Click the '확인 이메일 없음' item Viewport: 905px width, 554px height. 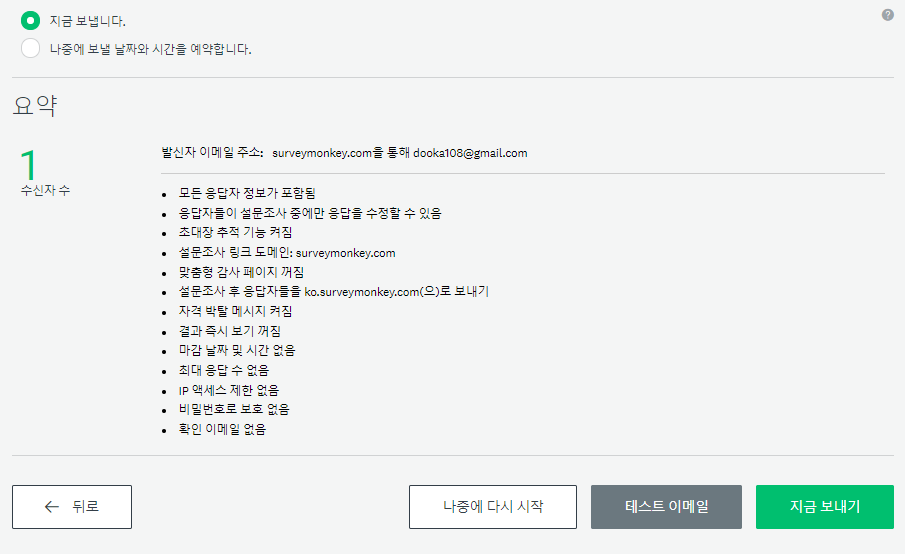click(222, 429)
